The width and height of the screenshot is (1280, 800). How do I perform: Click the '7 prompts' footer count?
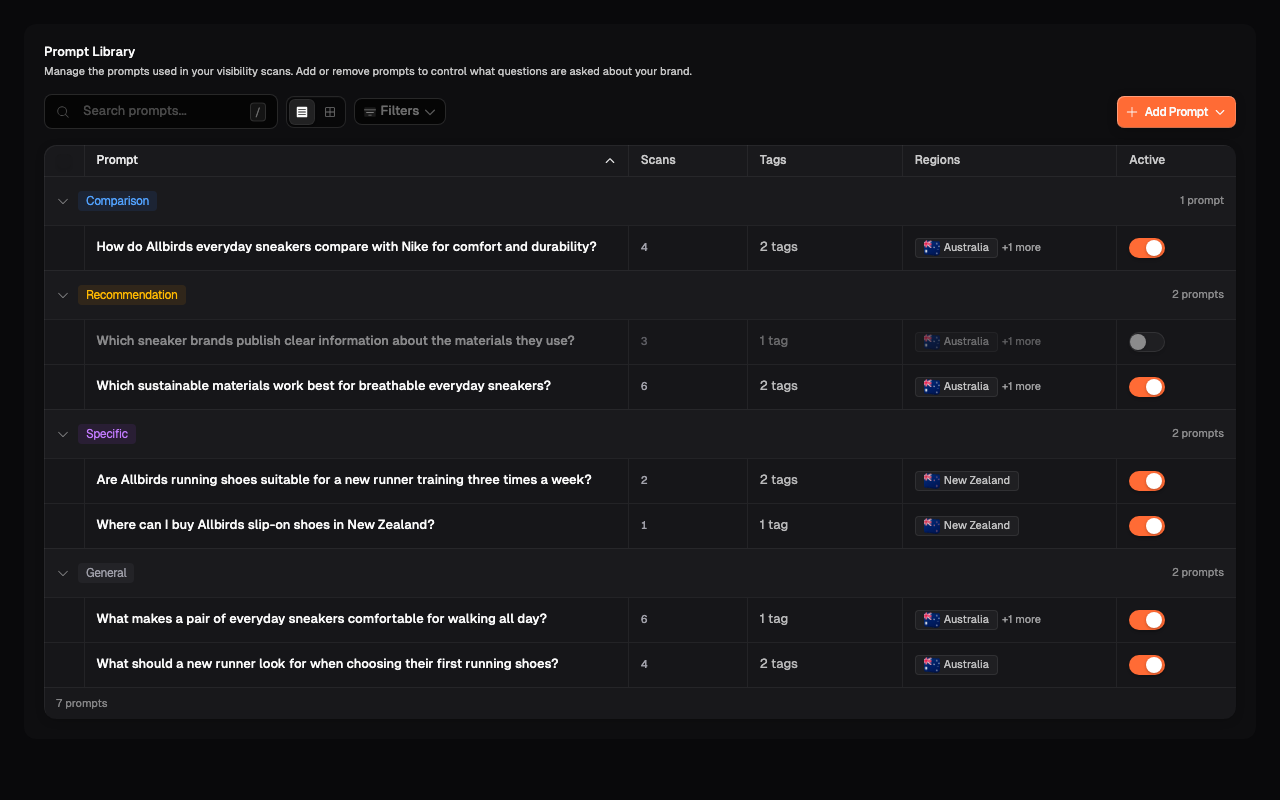[x=82, y=703]
